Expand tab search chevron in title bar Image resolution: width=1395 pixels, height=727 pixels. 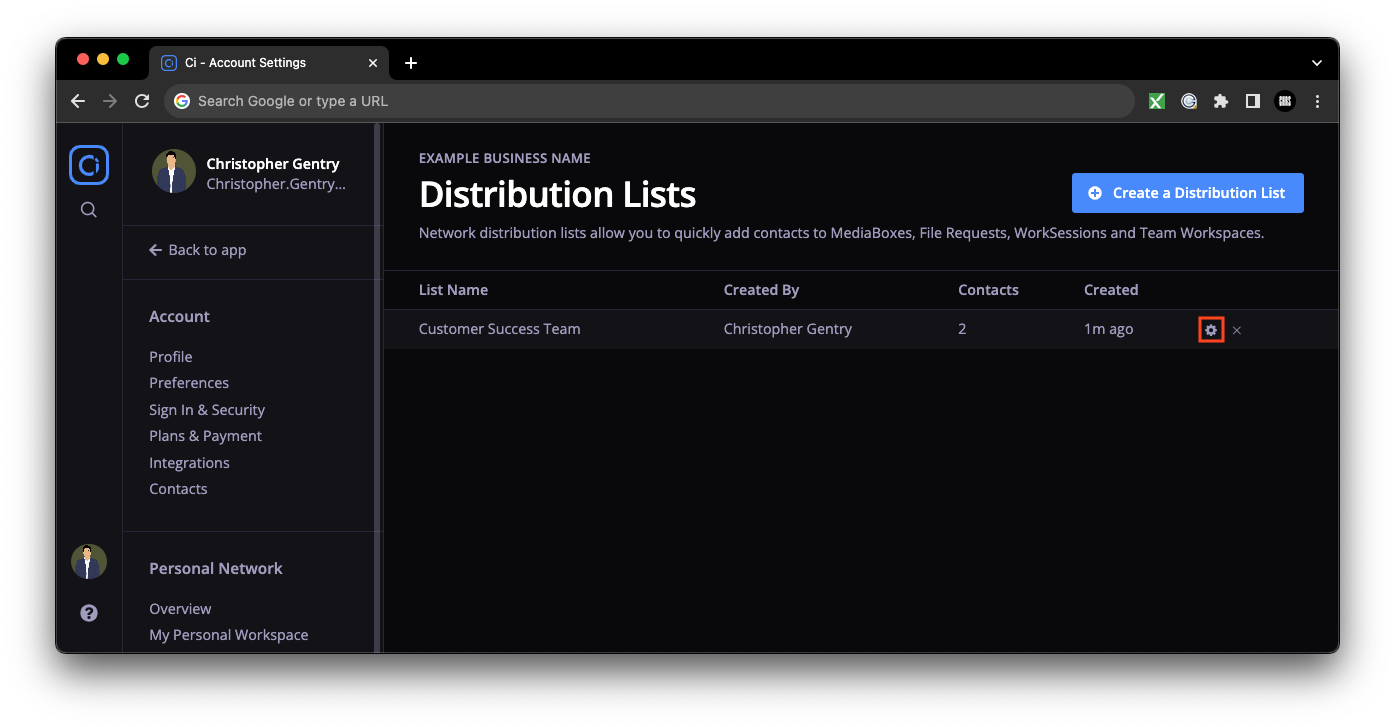point(1317,63)
